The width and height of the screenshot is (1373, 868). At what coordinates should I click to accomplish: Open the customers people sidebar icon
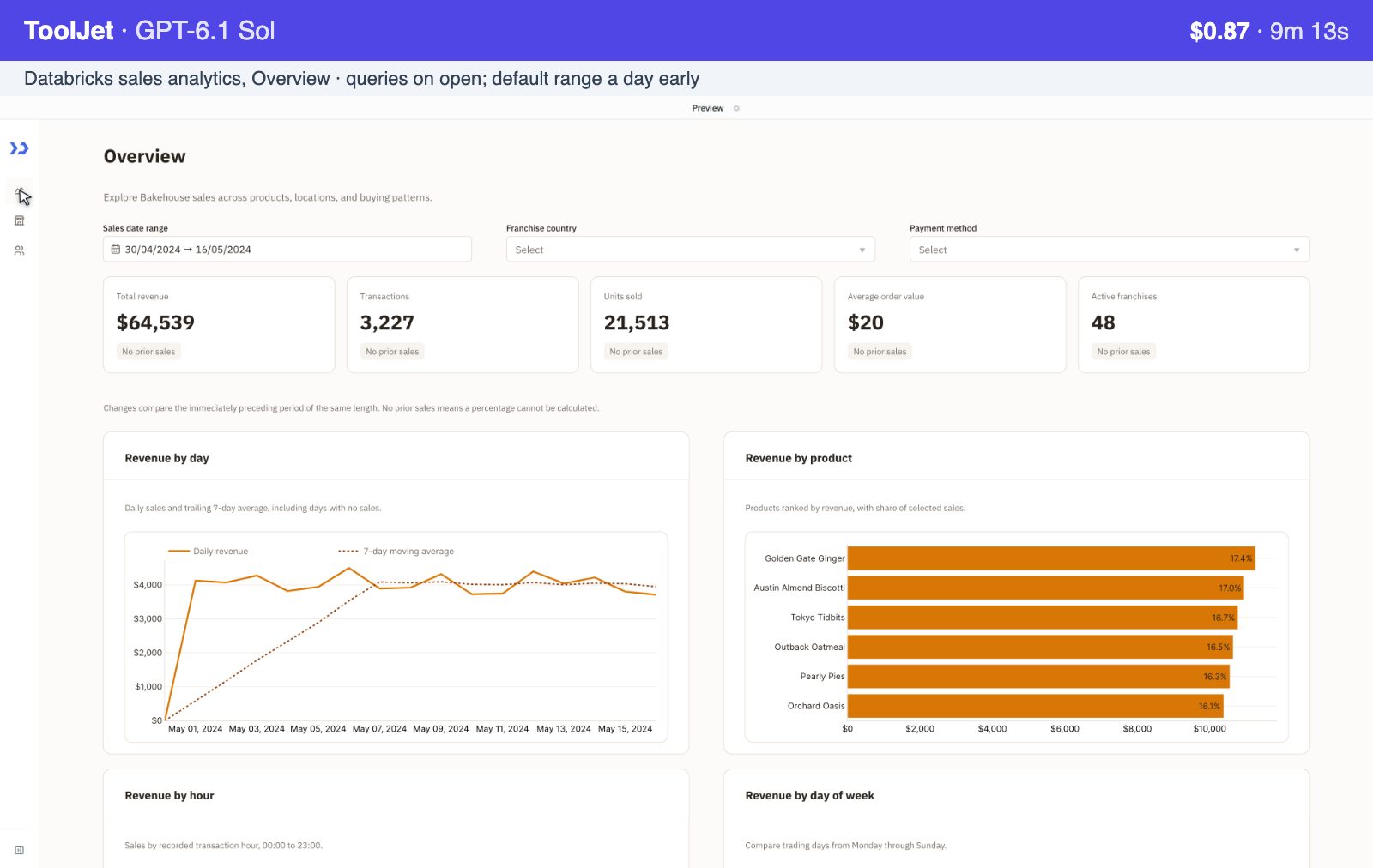pos(19,250)
